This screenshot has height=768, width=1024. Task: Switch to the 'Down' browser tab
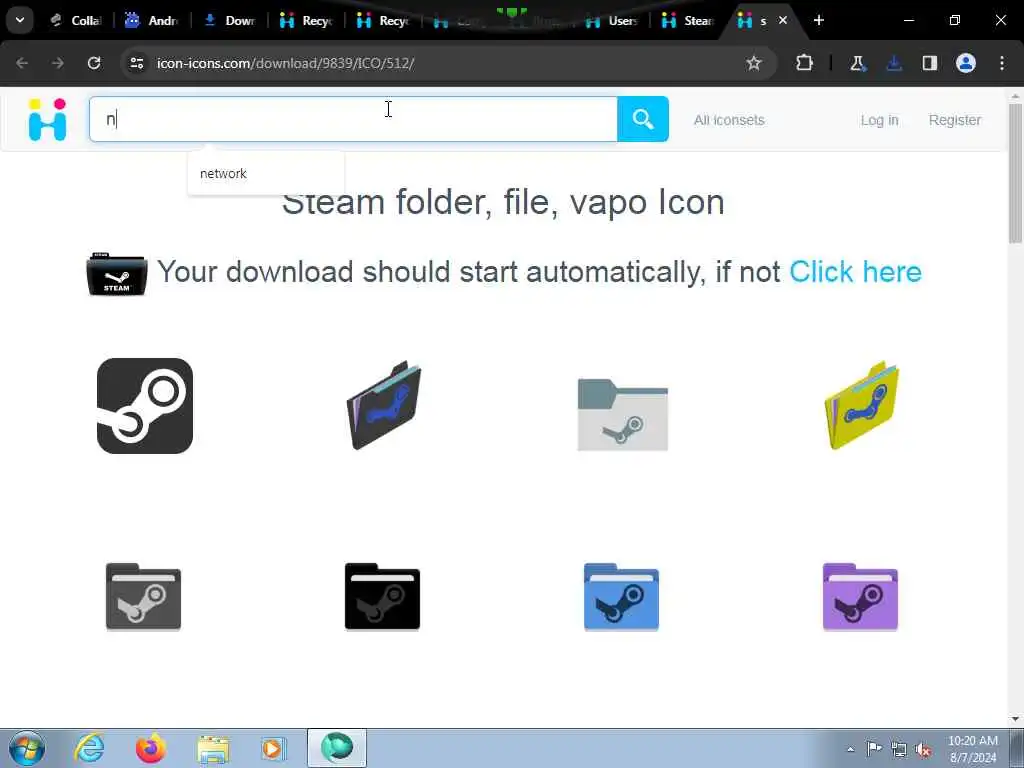(230, 21)
